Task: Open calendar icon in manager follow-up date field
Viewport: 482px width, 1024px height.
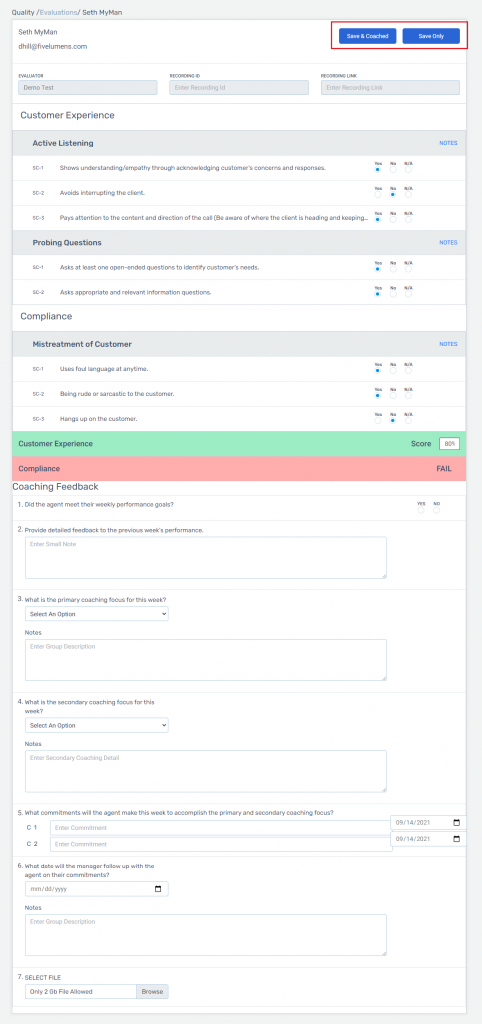Action: [158, 889]
